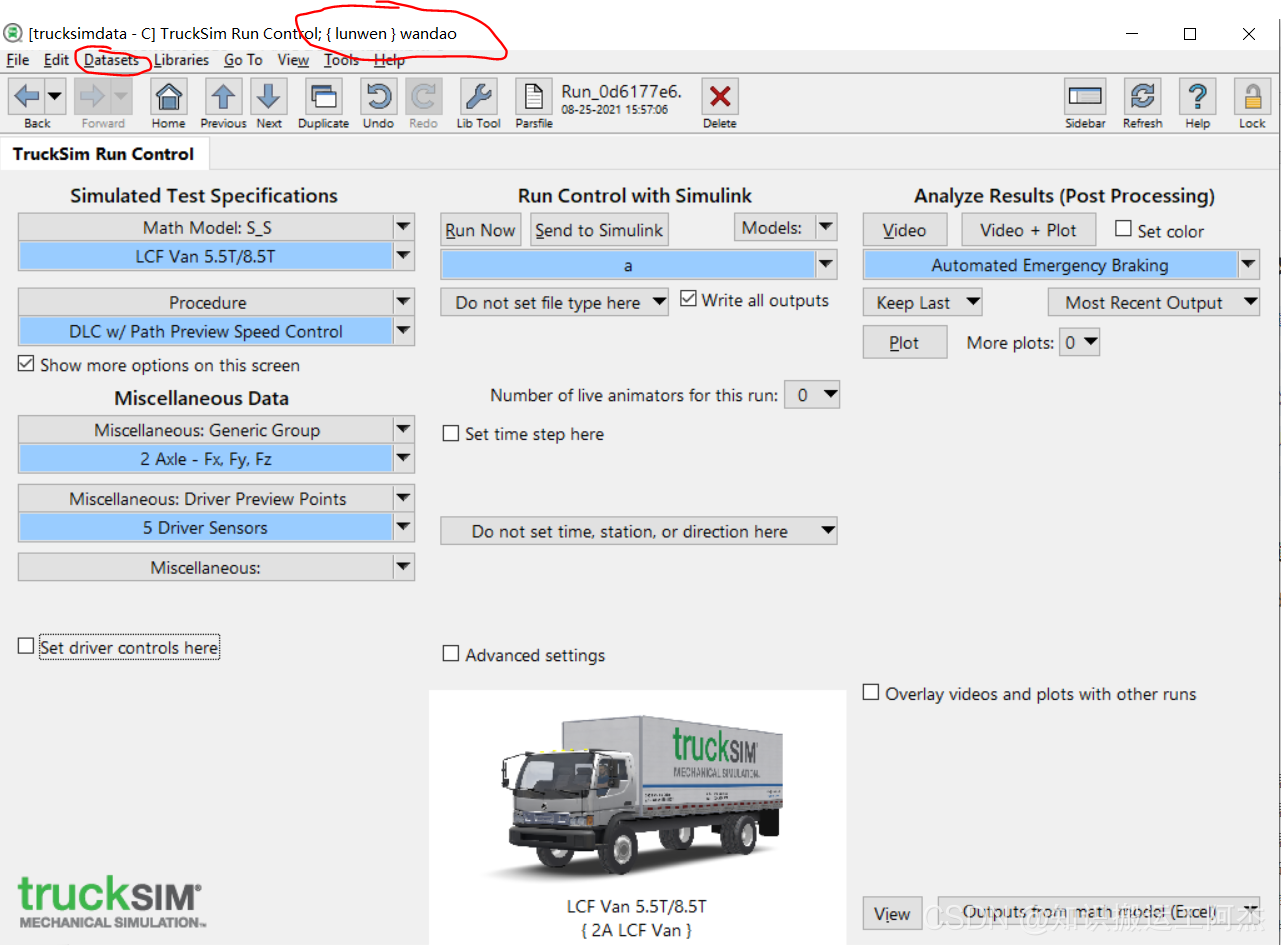The width and height of the screenshot is (1281, 945).
Task: Click the Video button
Action: click(x=904, y=230)
